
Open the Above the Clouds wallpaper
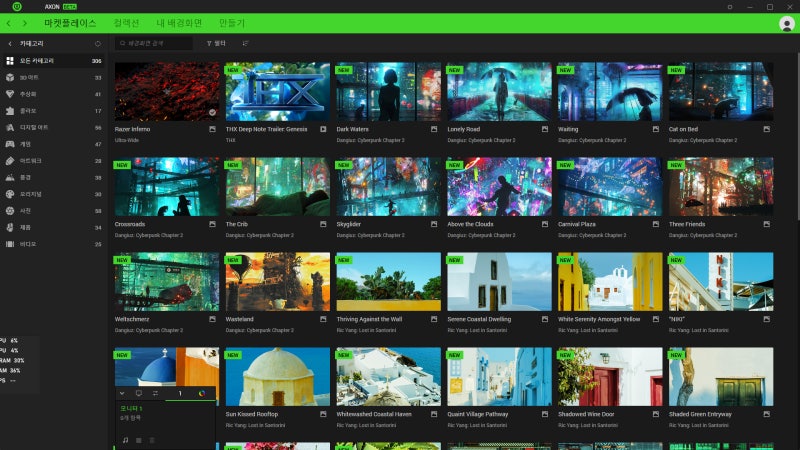[499, 187]
